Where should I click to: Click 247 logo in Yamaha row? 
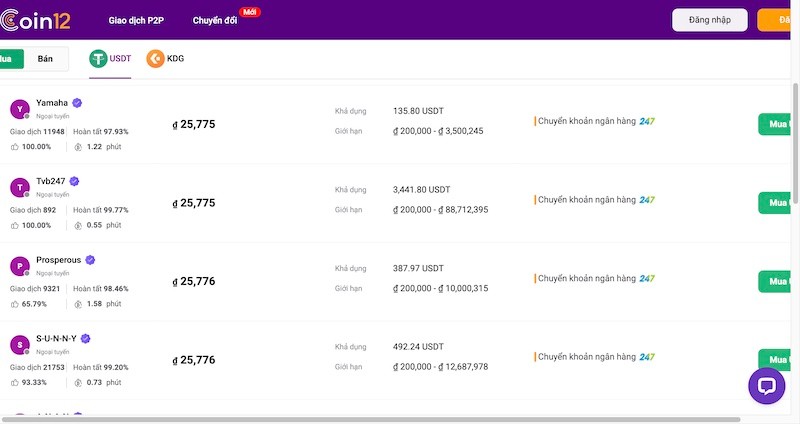coord(647,121)
